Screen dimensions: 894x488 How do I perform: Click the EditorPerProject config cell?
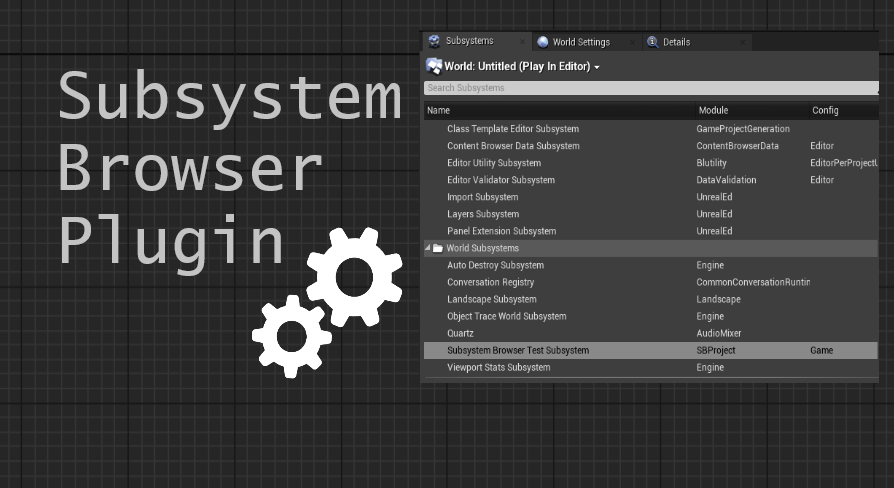click(844, 163)
